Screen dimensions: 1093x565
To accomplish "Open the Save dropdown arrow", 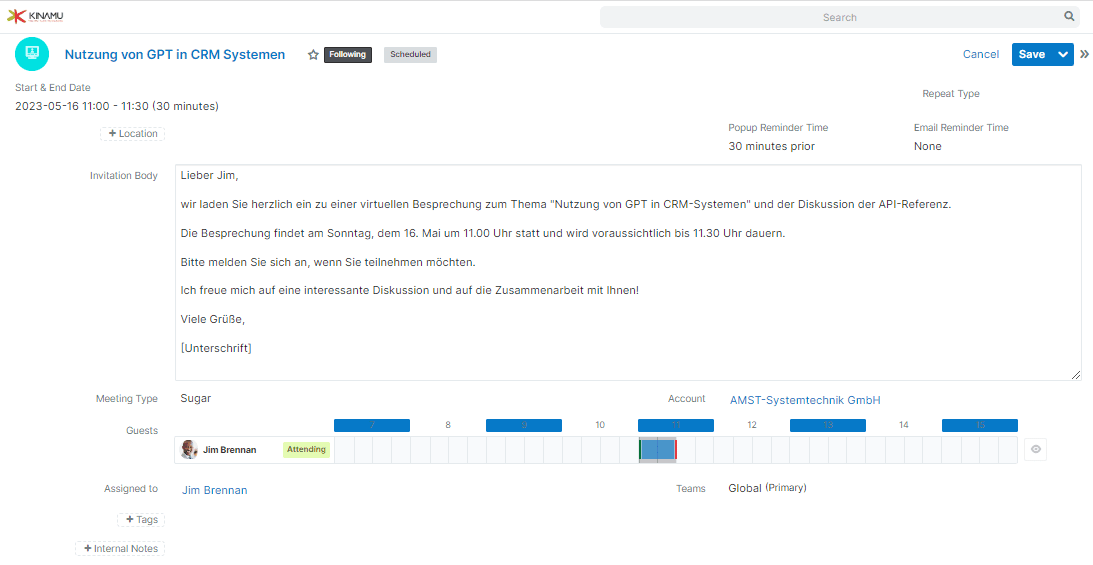I will (x=1062, y=54).
